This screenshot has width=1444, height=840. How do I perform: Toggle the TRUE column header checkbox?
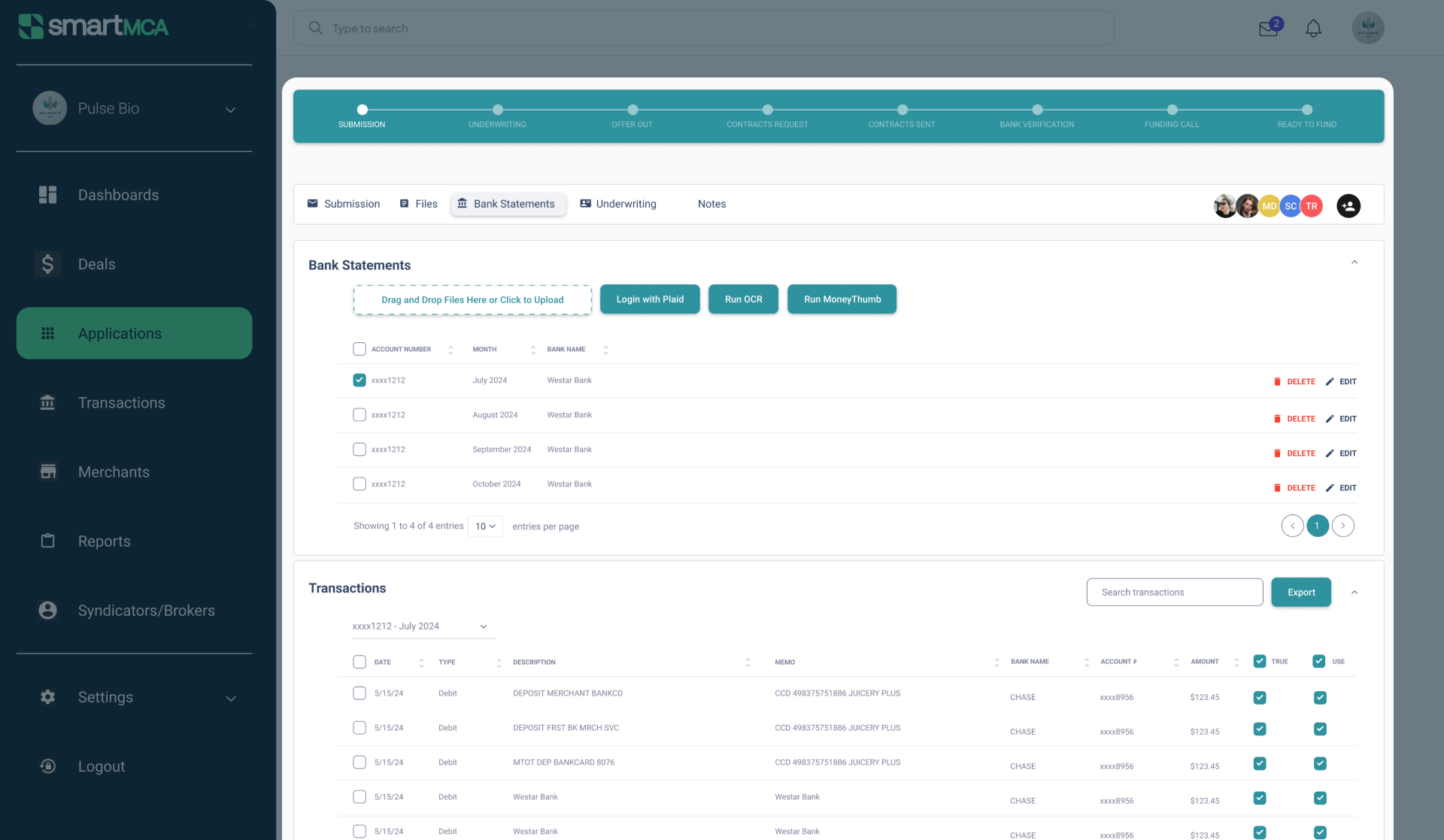(x=1260, y=662)
